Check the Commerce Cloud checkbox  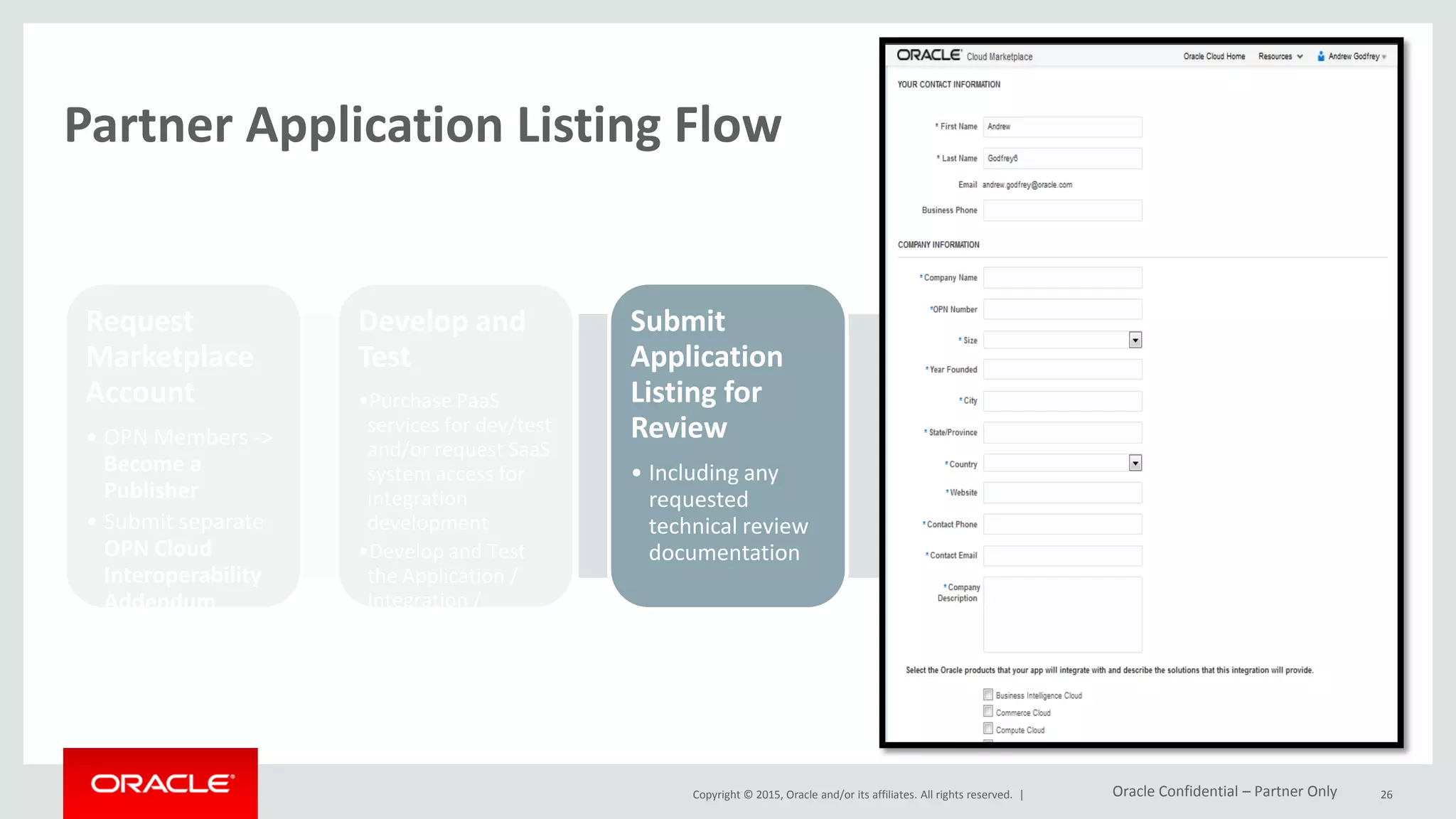(988, 712)
